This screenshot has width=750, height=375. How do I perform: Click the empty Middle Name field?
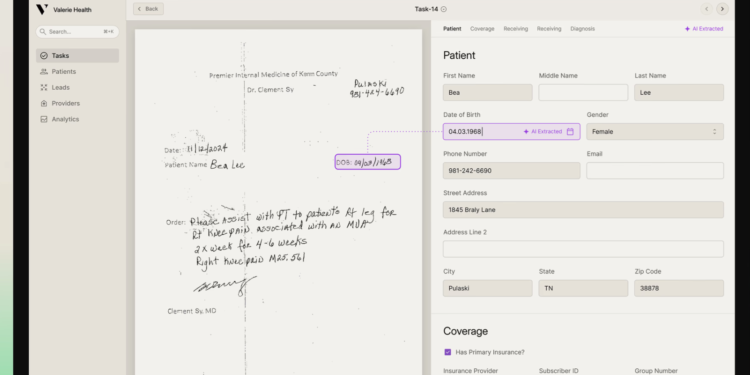pos(583,92)
